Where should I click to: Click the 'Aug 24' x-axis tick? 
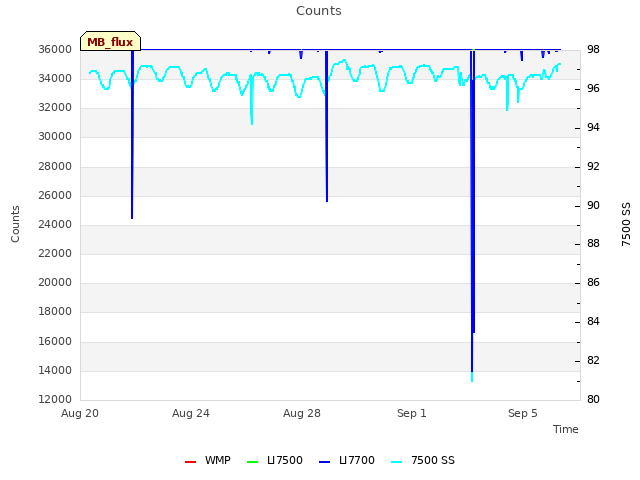[191, 413]
